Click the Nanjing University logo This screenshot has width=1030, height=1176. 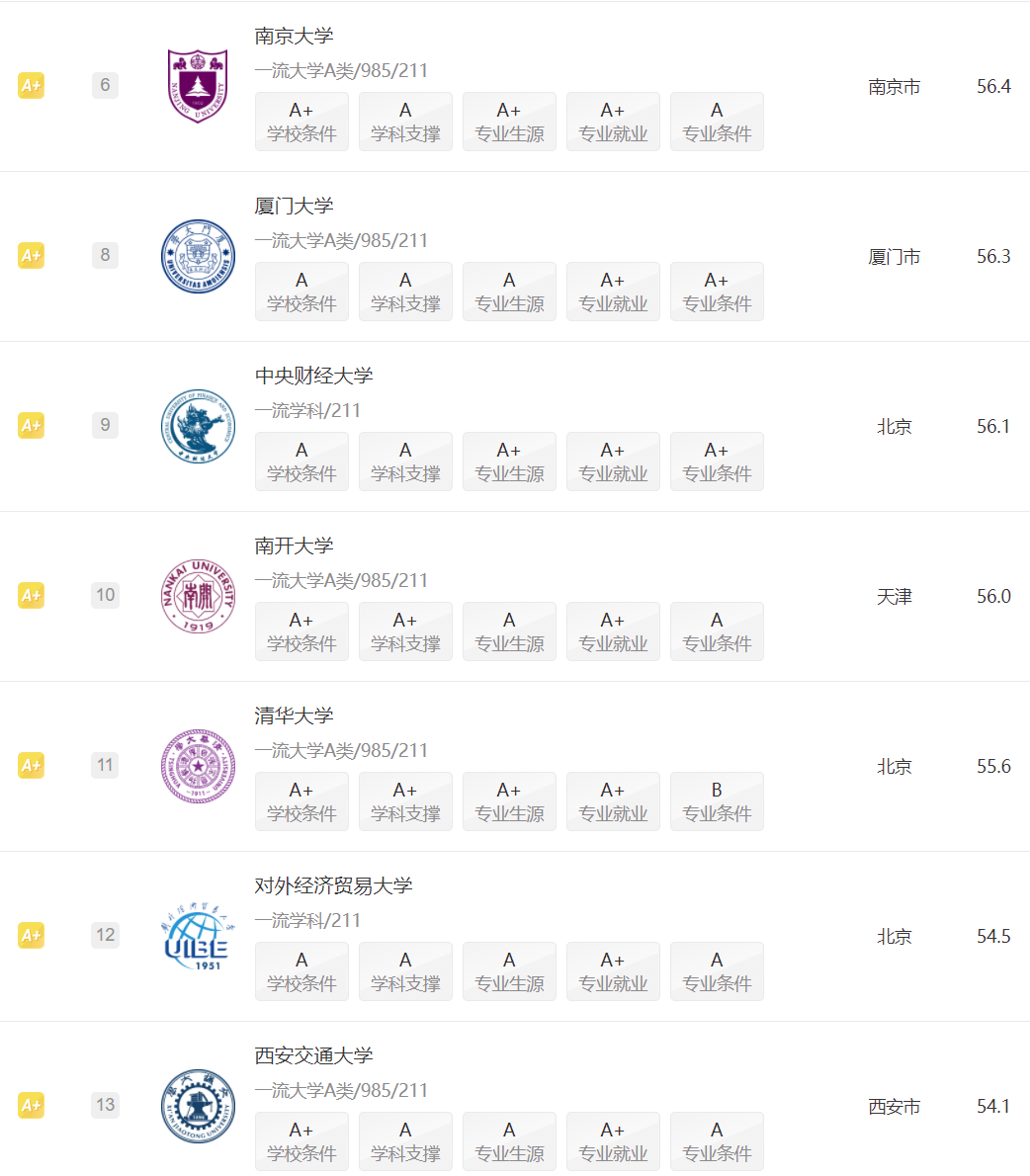[198, 86]
